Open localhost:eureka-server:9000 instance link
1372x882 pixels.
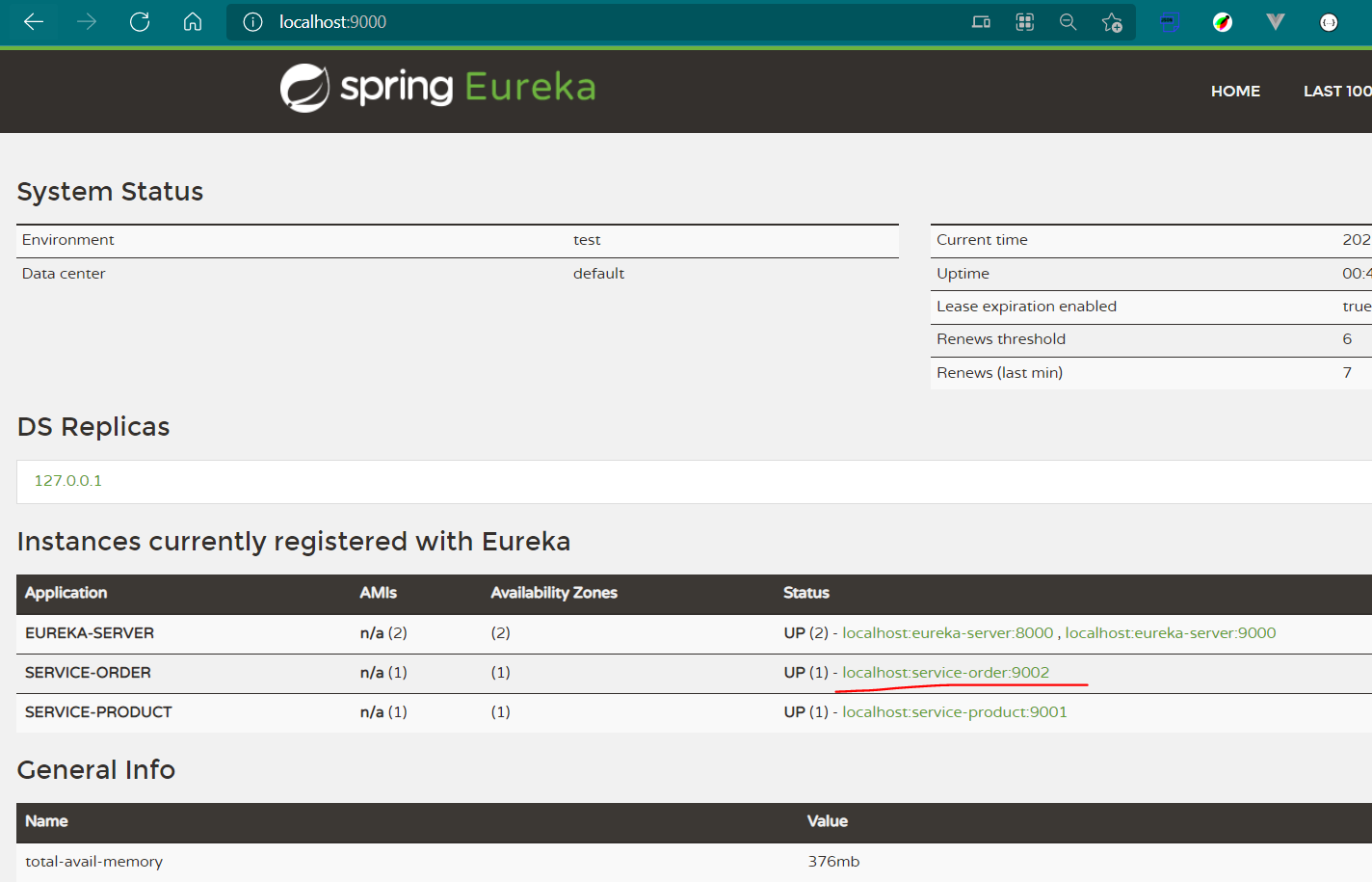coord(1171,632)
